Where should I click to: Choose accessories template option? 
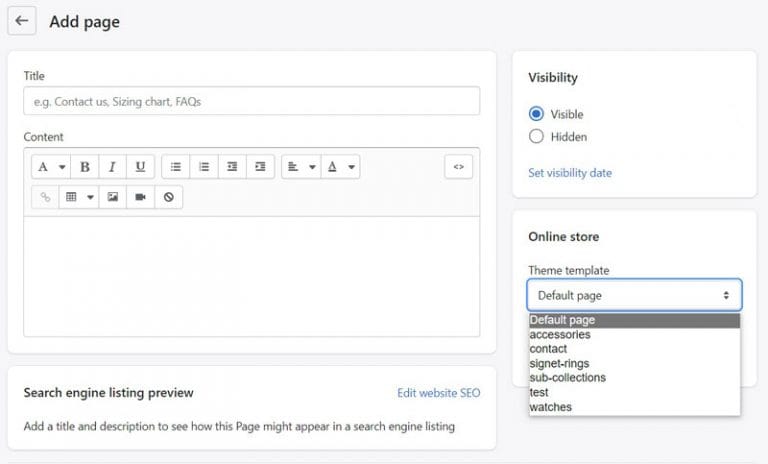(634, 335)
